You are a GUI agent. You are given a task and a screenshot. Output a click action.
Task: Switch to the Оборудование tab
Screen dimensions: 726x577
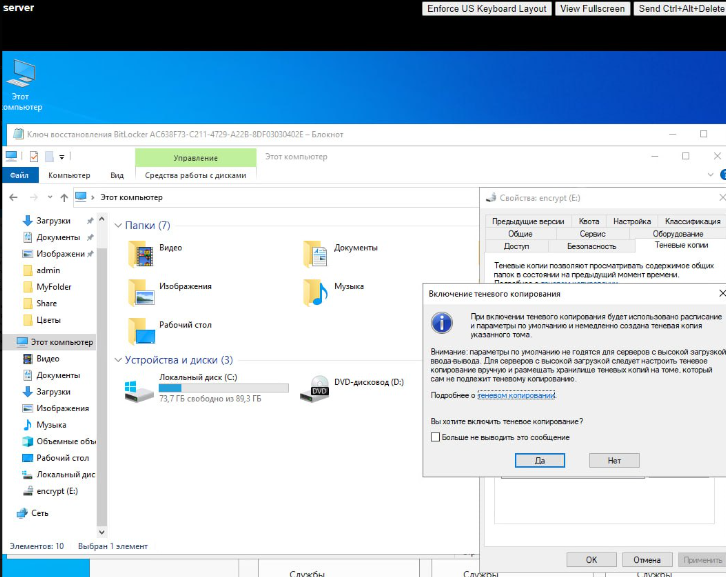coord(677,234)
